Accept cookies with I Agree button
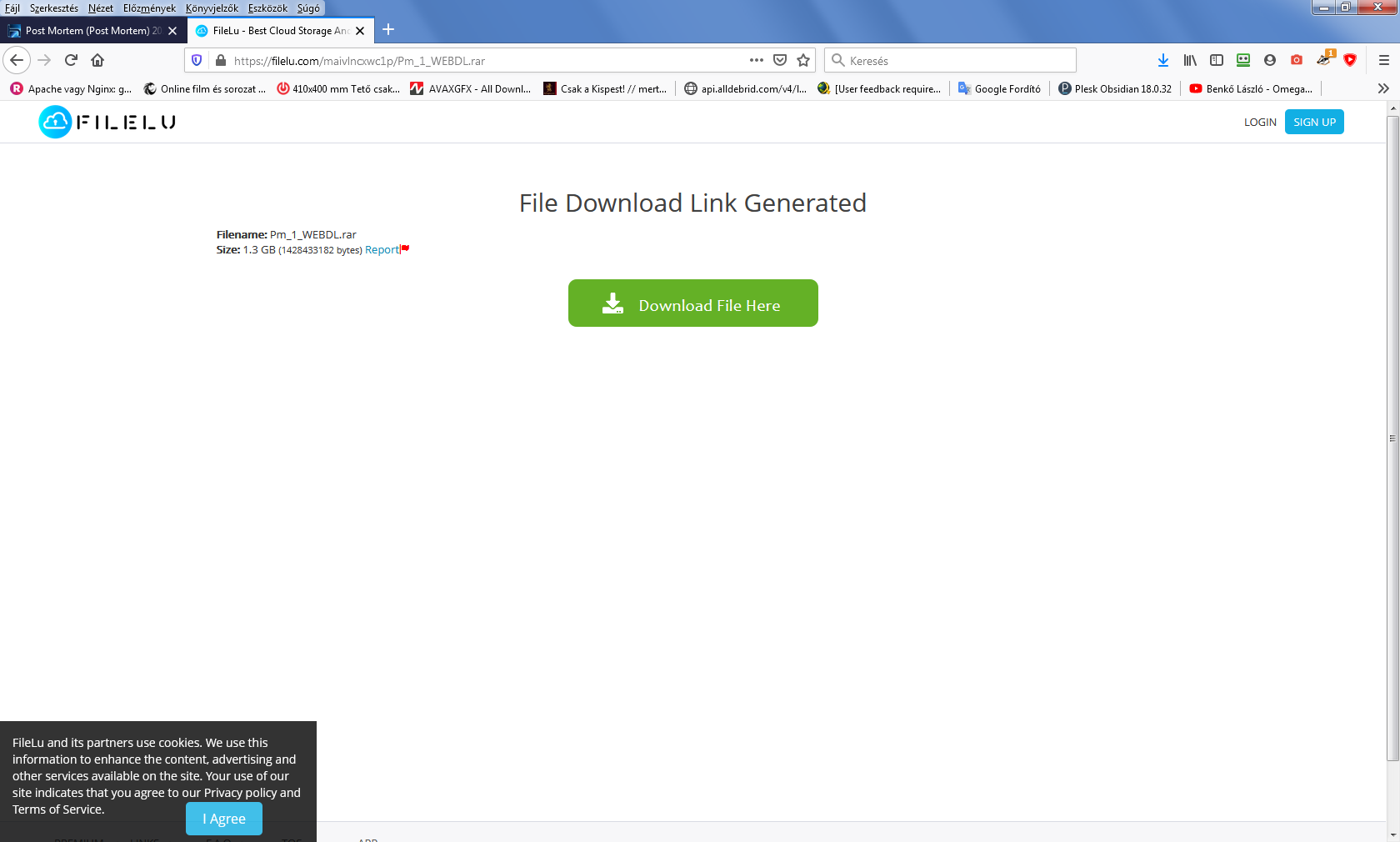The height and width of the screenshot is (842, 1400). pyautogui.click(x=223, y=819)
